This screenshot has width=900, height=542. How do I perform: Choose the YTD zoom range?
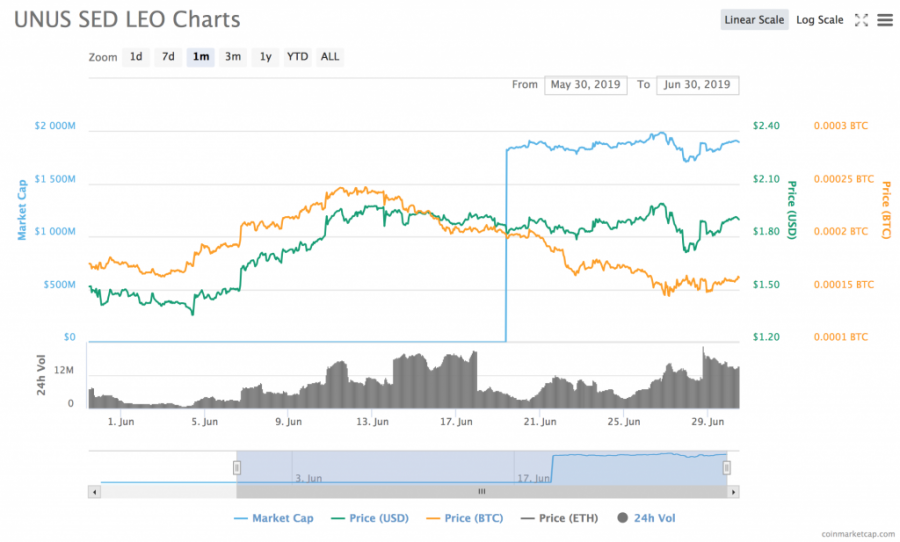(297, 57)
